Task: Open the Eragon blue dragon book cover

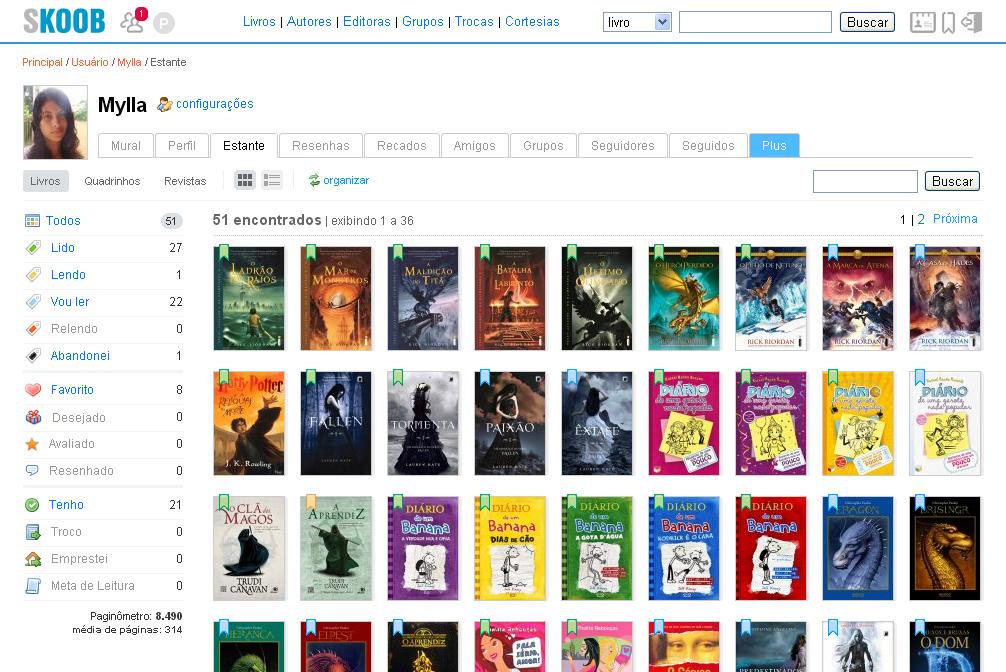Action: (858, 548)
